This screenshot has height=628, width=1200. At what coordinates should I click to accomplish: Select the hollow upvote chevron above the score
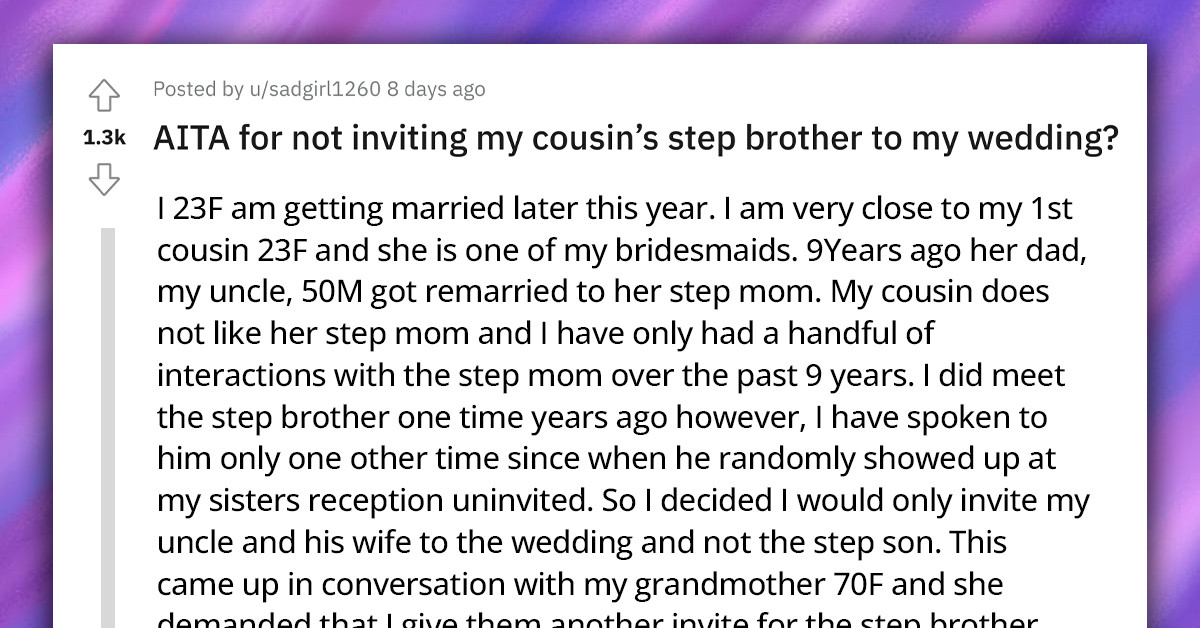104,93
